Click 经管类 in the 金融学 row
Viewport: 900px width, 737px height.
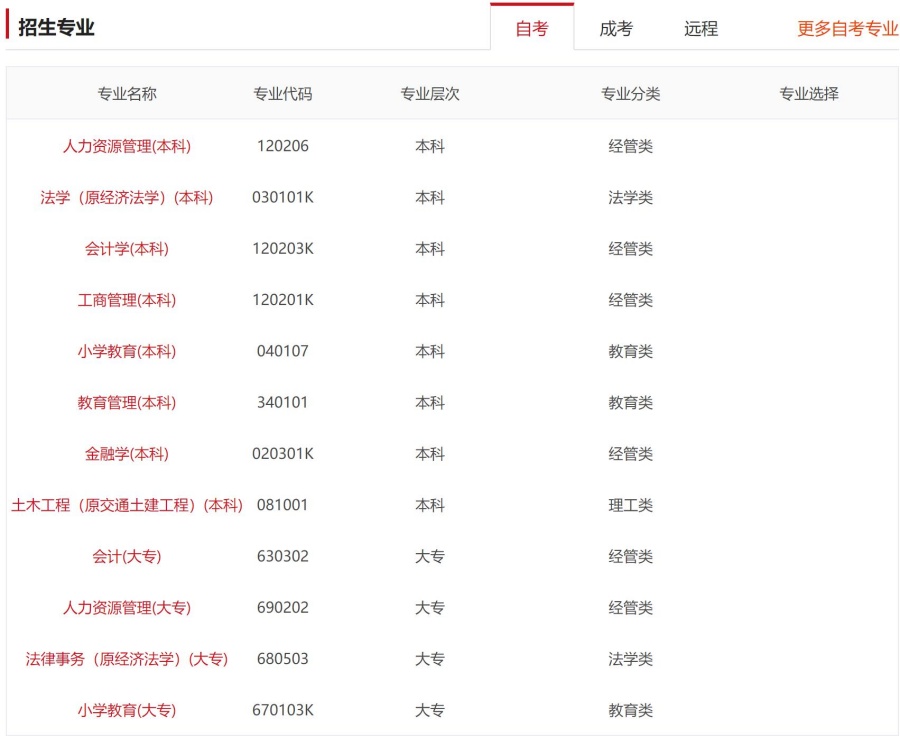630,454
